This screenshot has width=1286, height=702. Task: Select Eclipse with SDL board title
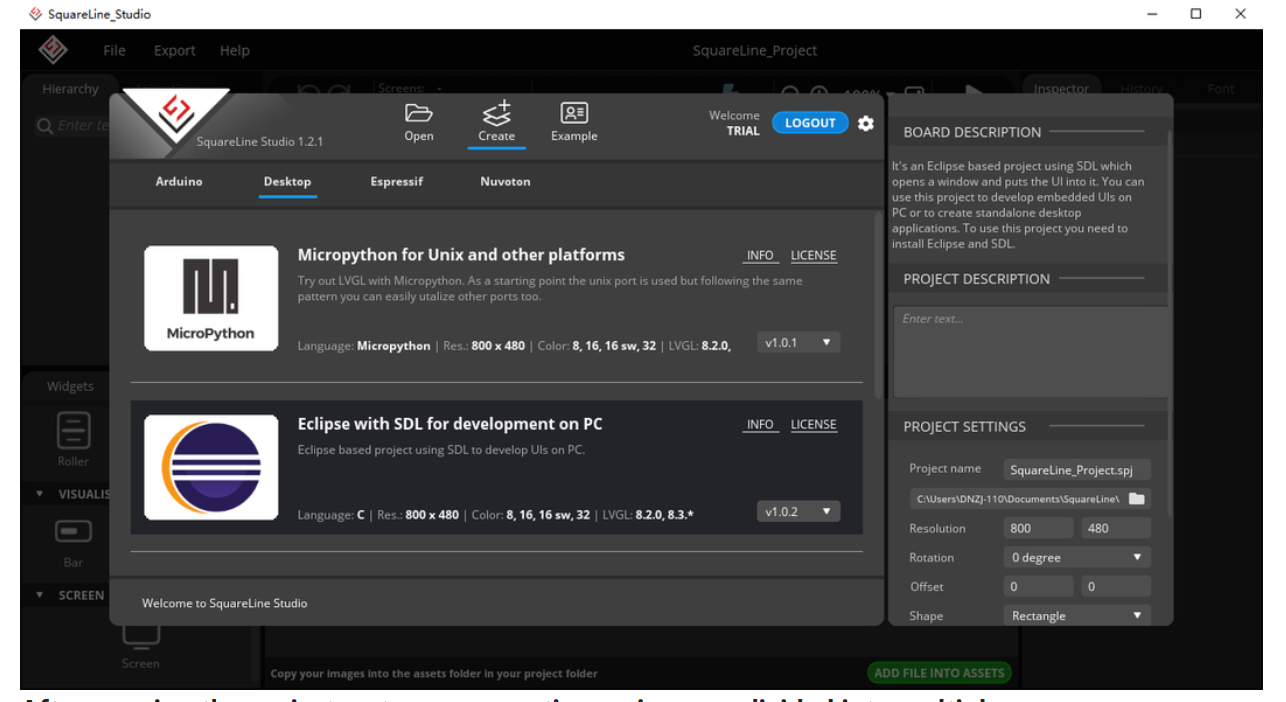450,423
